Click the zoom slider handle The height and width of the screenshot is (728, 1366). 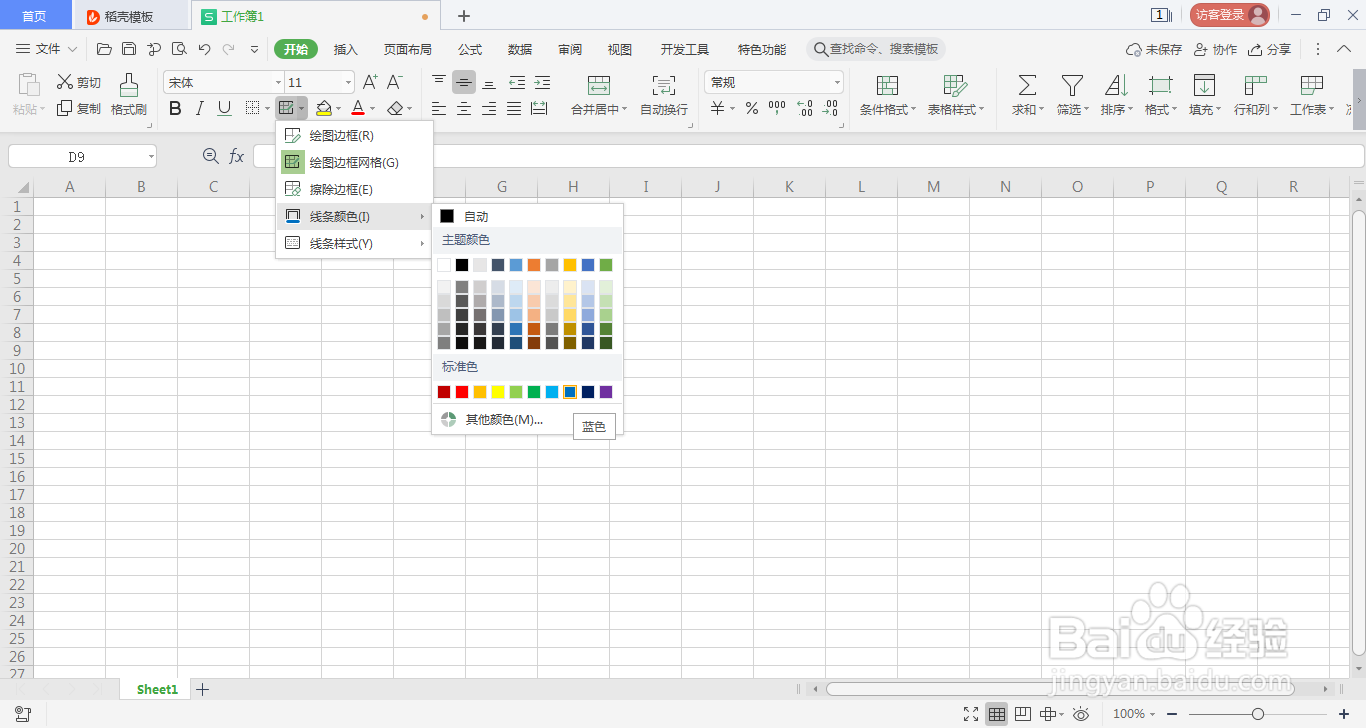pyautogui.click(x=1258, y=714)
